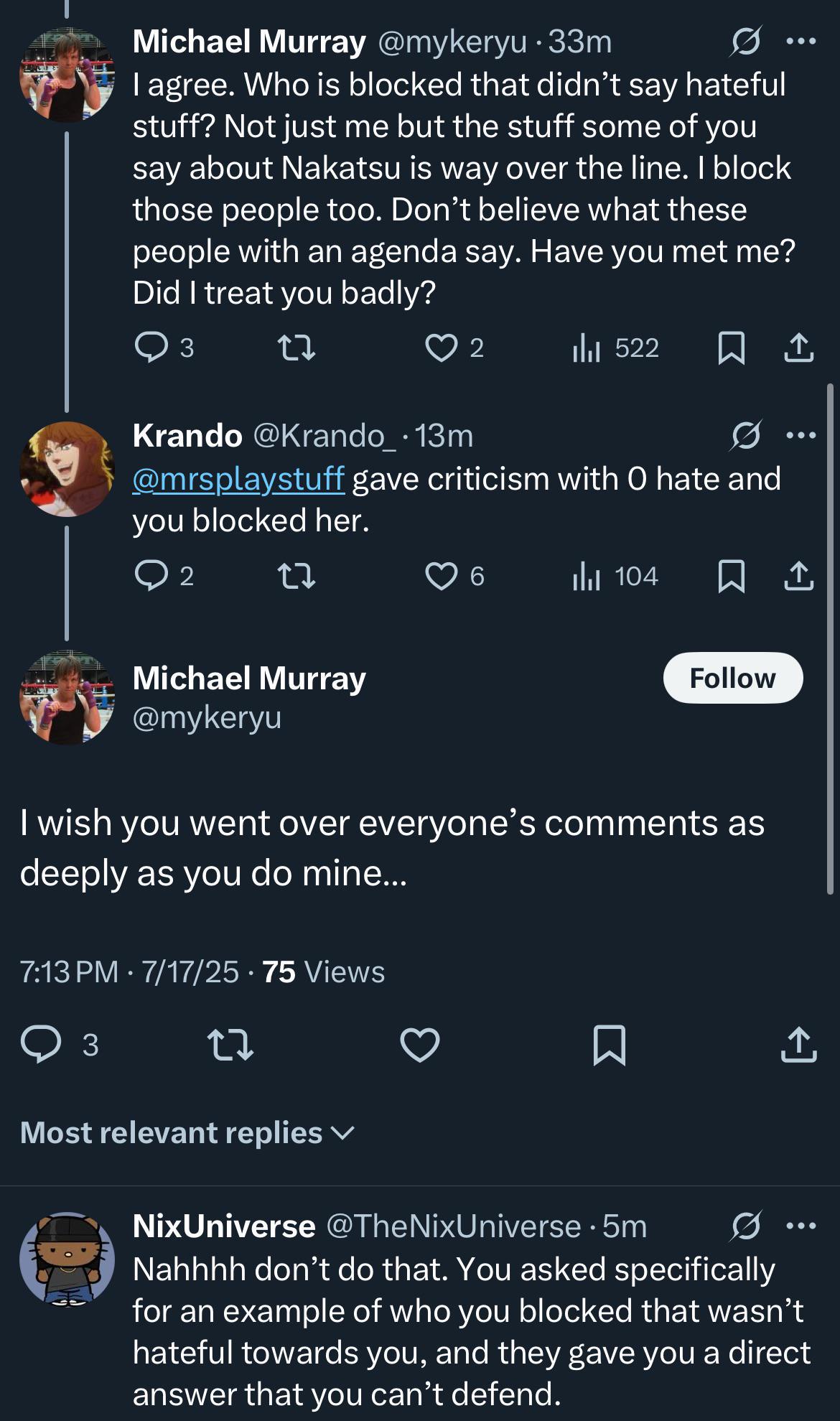Open NixUniverse's profile avatar
The image size is (840, 1421).
[x=67, y=1259]
